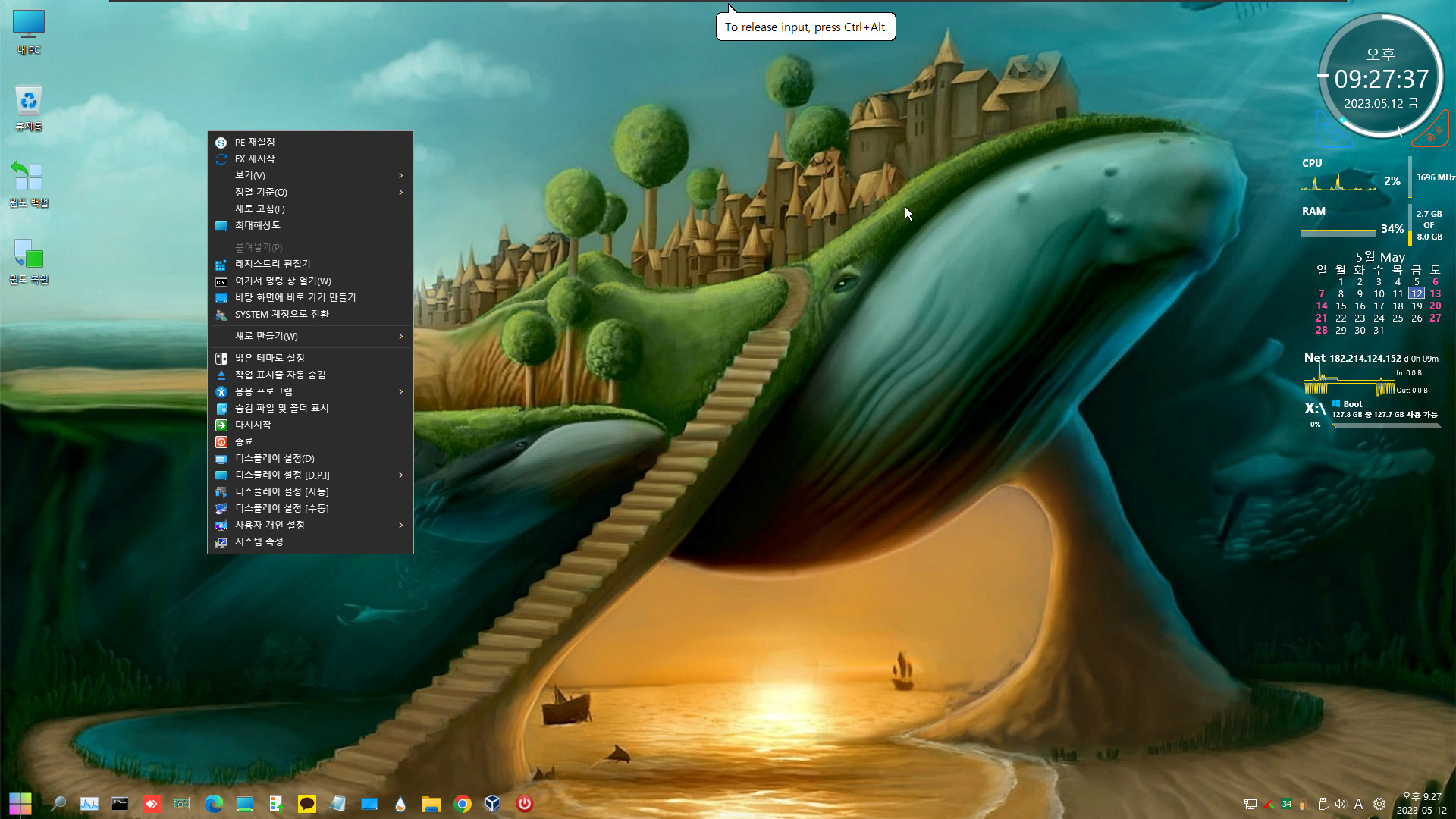Open the command prompt taskbar icon
The image size is (1456, 819).
coord(120,803)
